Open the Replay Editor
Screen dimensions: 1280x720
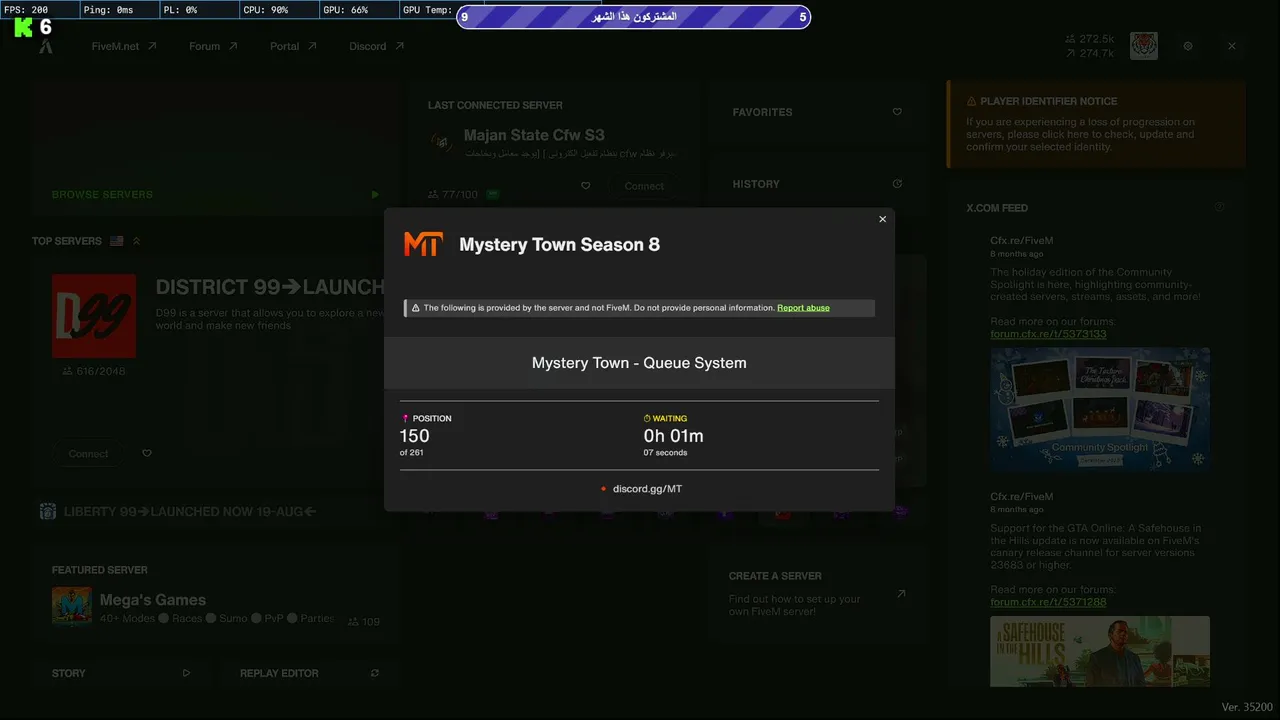click(309, 674)
